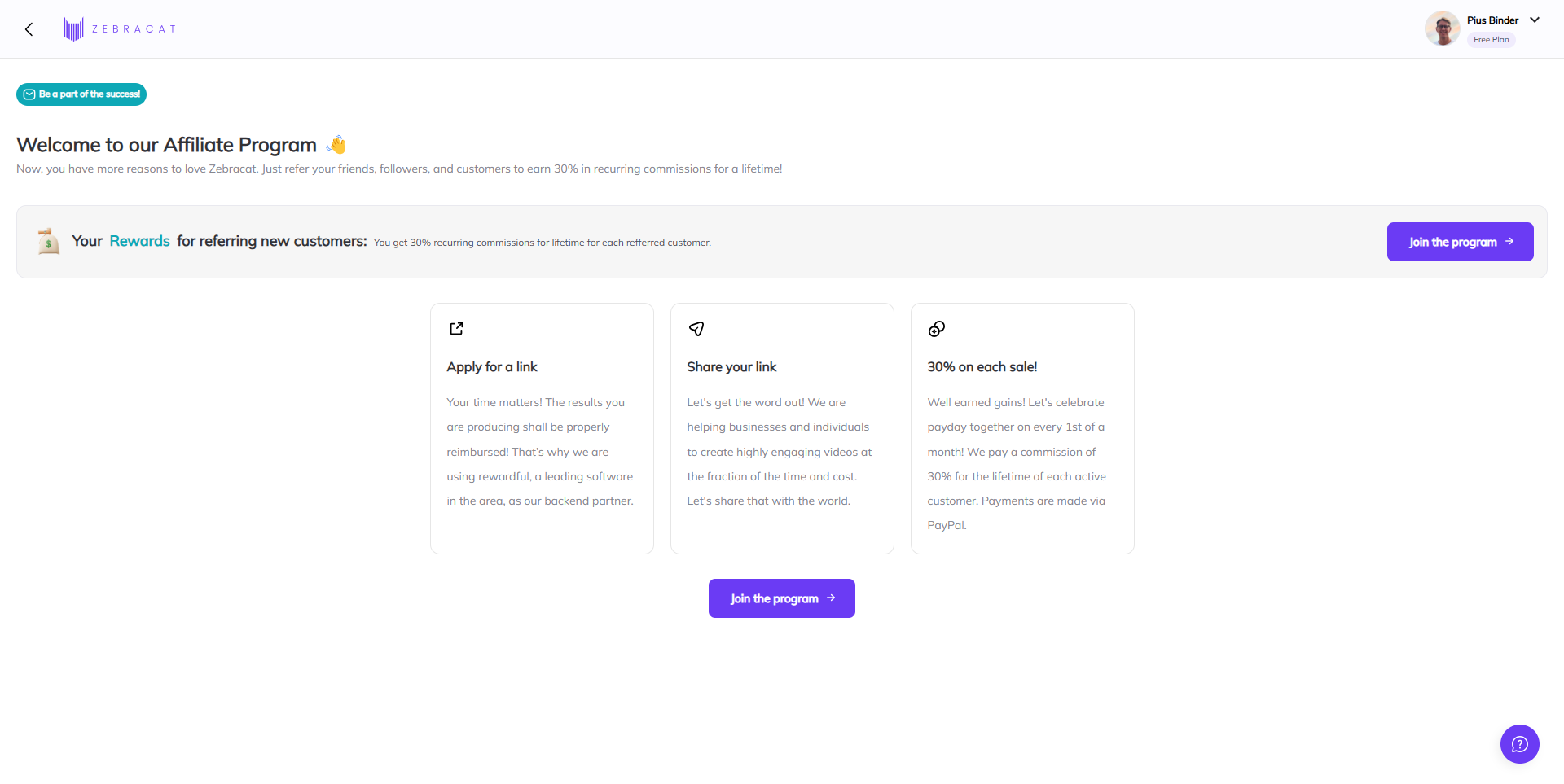
Task: Click Welcome to our Affiliate Program title
Action: coord(166,145)
